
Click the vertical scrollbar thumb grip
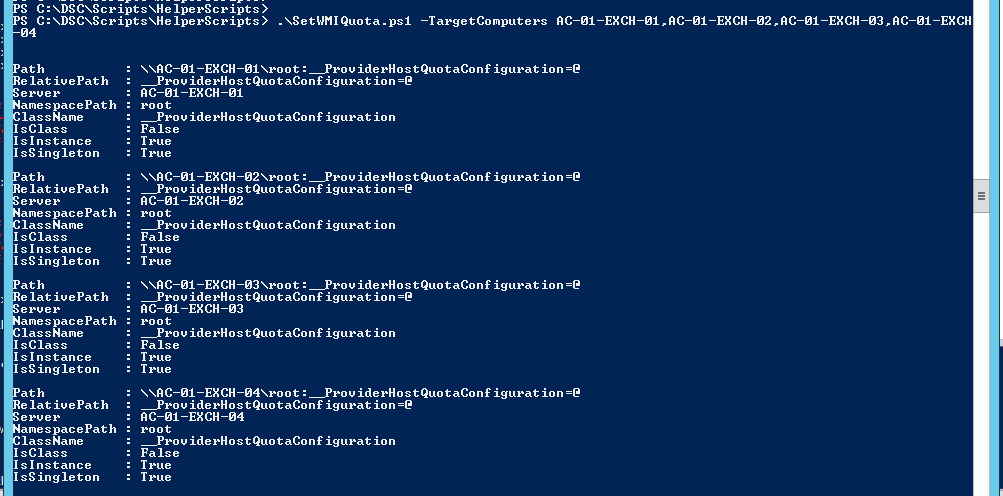click(982, 197)
